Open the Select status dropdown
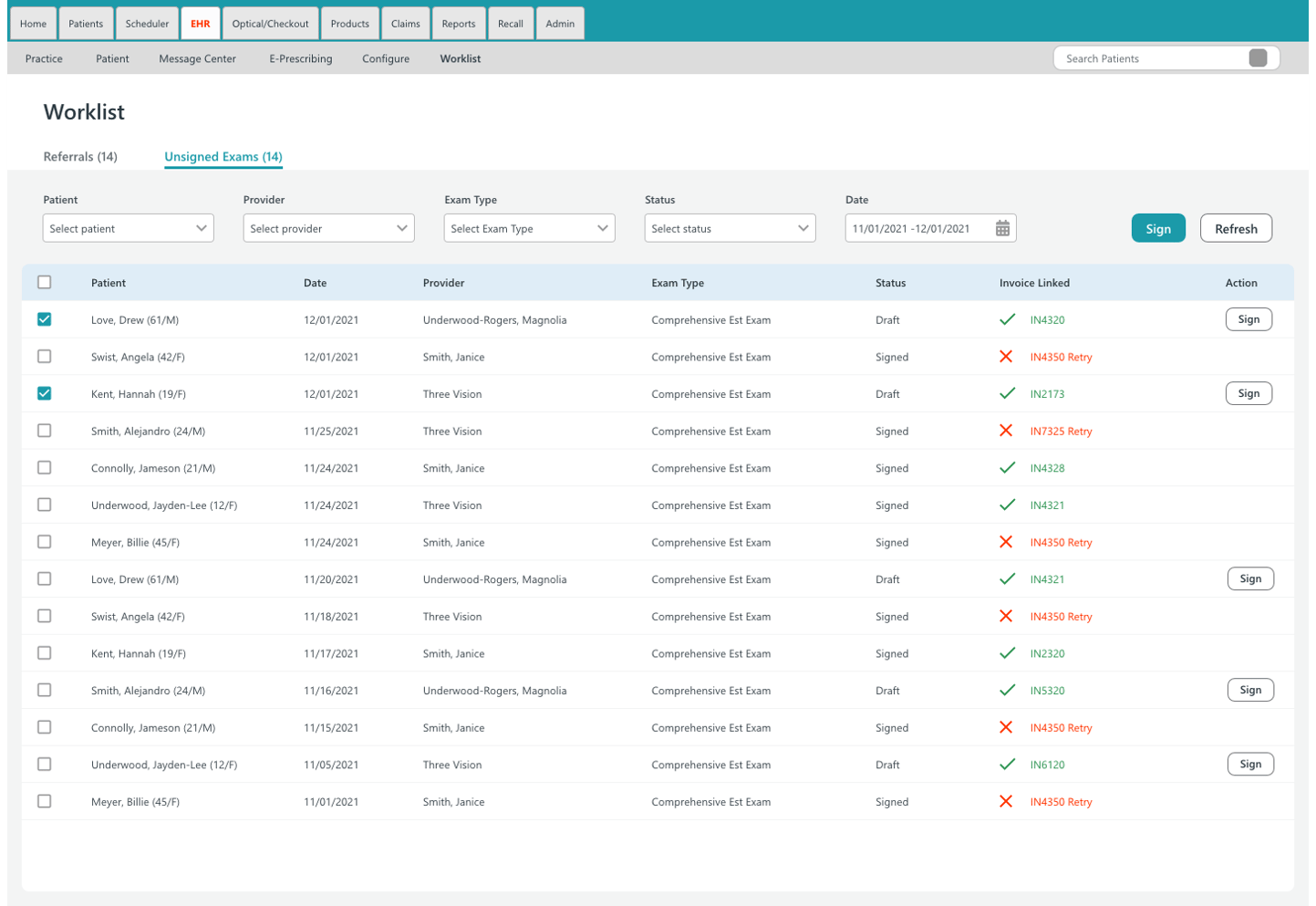This screenshot has height=906, width=1316. click(730, 227)
